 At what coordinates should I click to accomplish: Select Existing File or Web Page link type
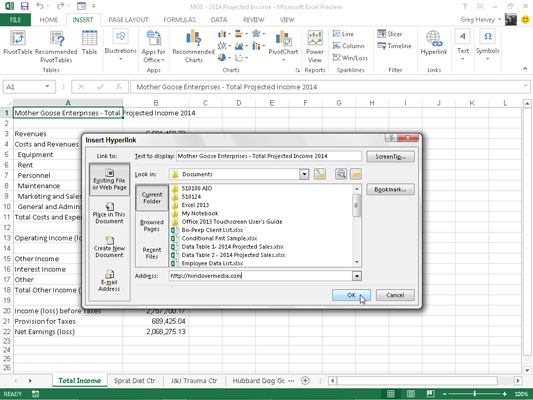(109, 179)
